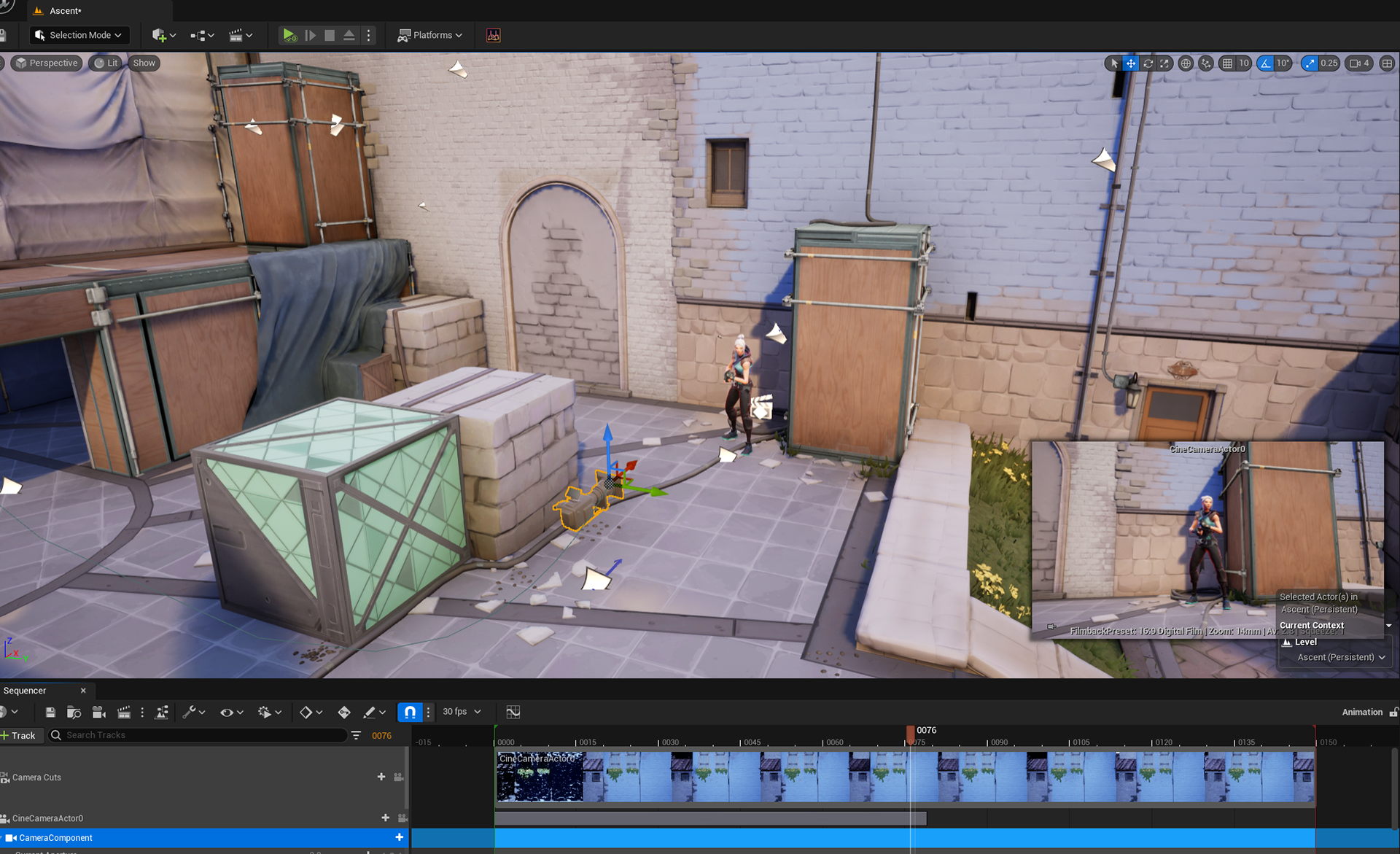Create a new camera in Sequencer
Screen dimensions: 1400x854
click(x=99, y=712)
